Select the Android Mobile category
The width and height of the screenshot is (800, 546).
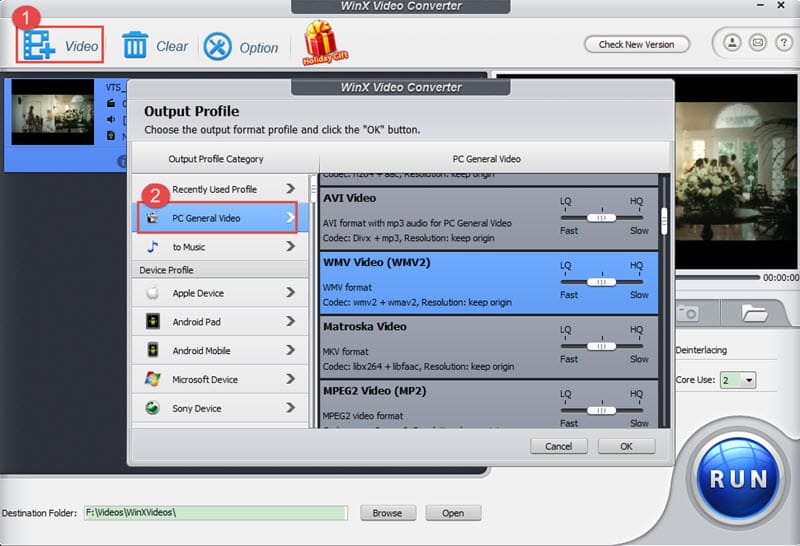pos(220,350)
